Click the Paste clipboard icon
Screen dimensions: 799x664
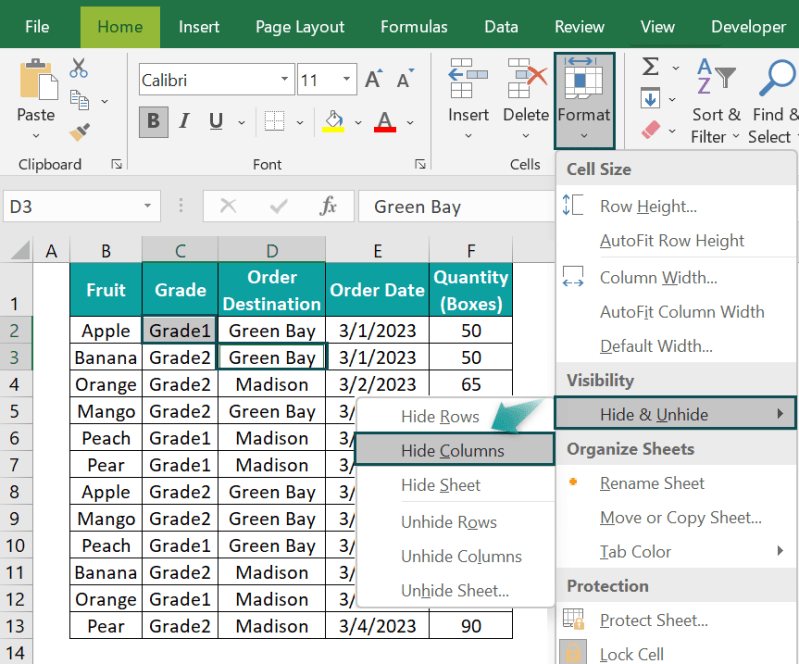point(38,79)
